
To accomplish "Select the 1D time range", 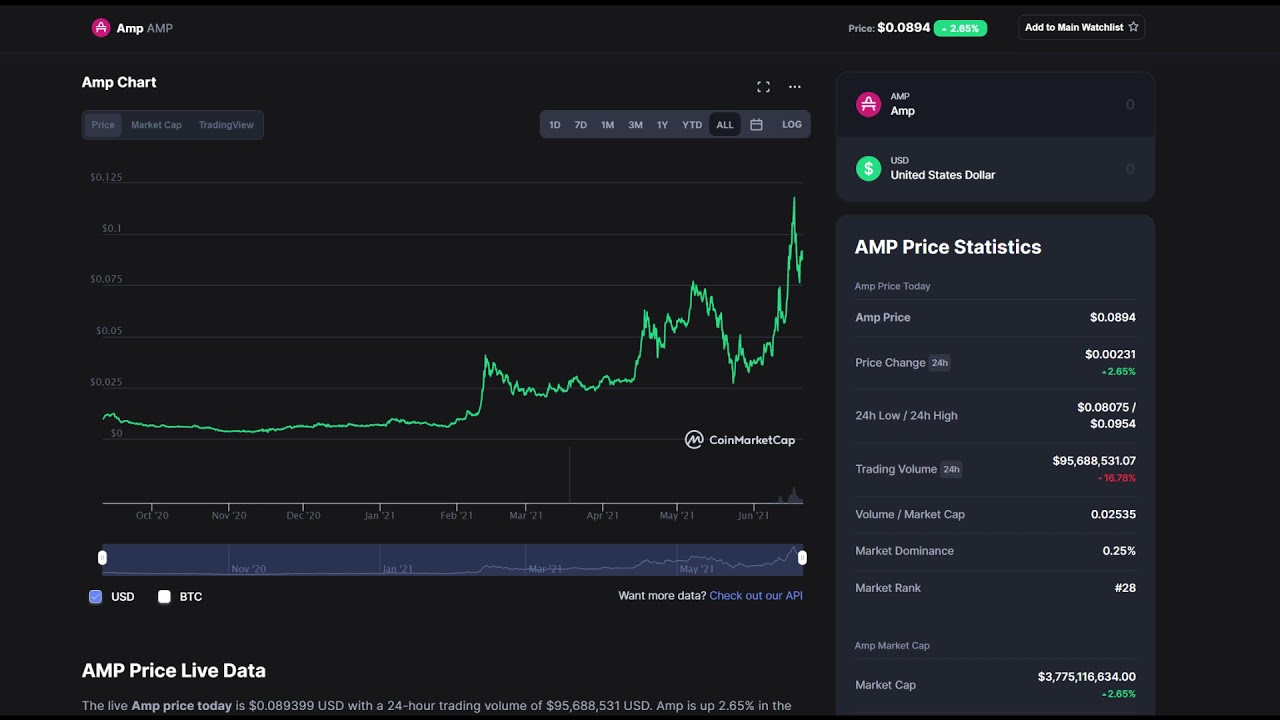I will (x=555, y=125).
